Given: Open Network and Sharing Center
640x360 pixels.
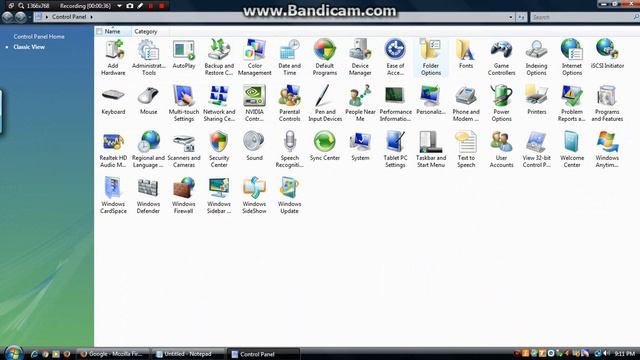Looking at the screenshot, I should [x=219, y=104].
